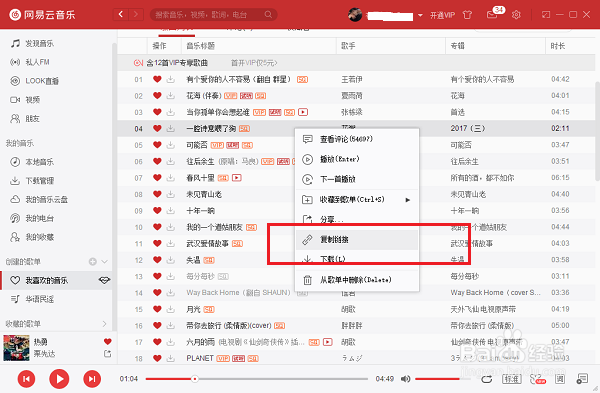Adjust the volume slider
Viewport: 600px width, 393px height.
point(444,379)
